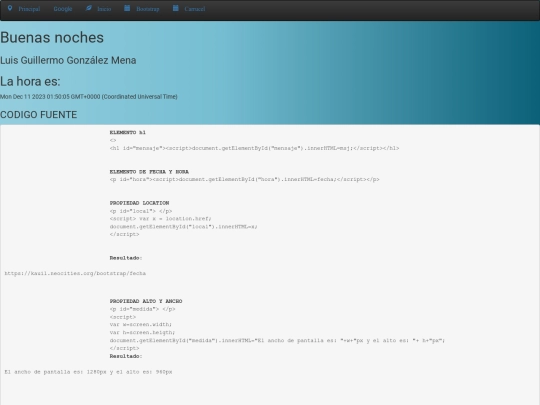Click the getElementById("local") code line
Viewport: 540px width, 405px height.
(x=184, y=227)
